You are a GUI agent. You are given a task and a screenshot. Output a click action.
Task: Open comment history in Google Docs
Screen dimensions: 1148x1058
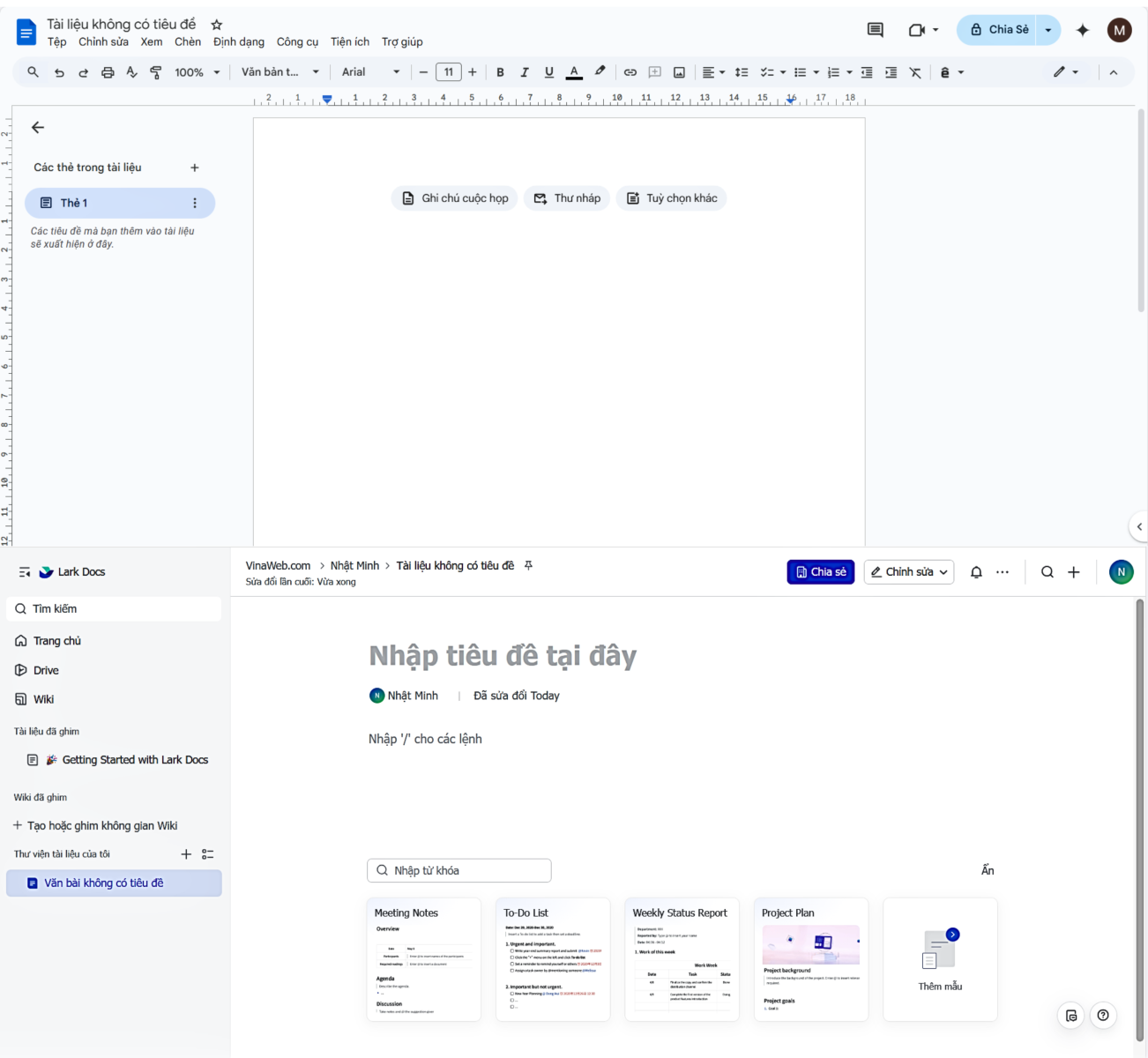click(x=874, y=29)
